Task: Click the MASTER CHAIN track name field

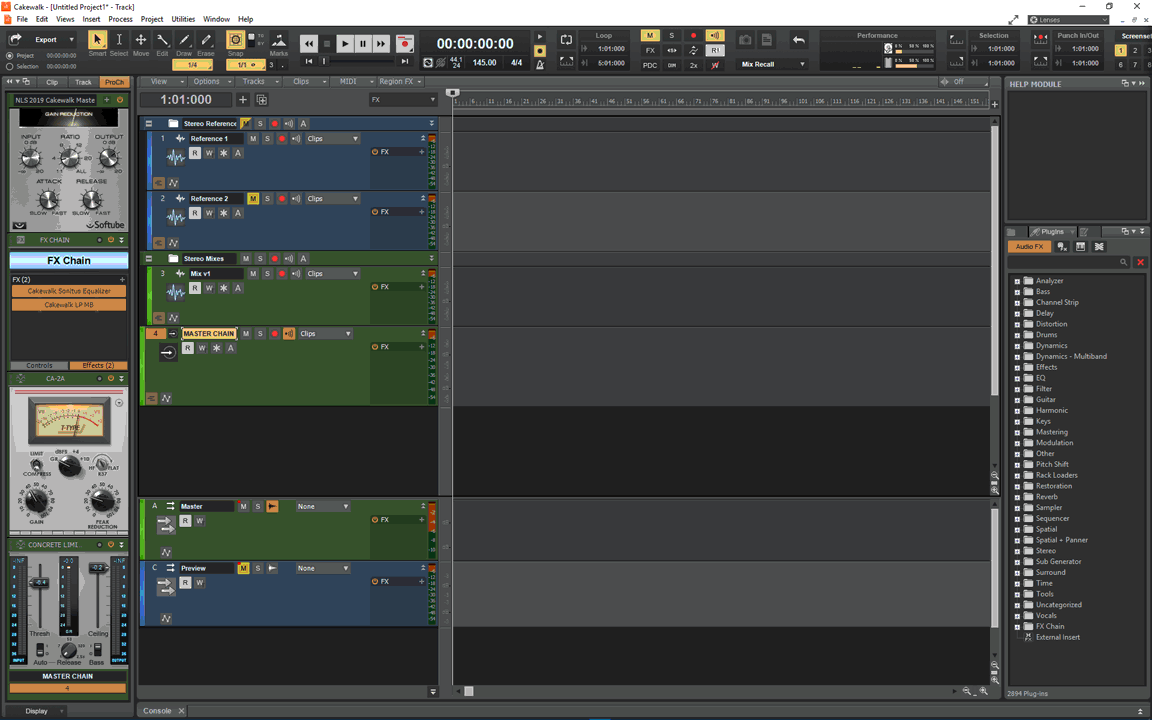Action: [209, 334]
